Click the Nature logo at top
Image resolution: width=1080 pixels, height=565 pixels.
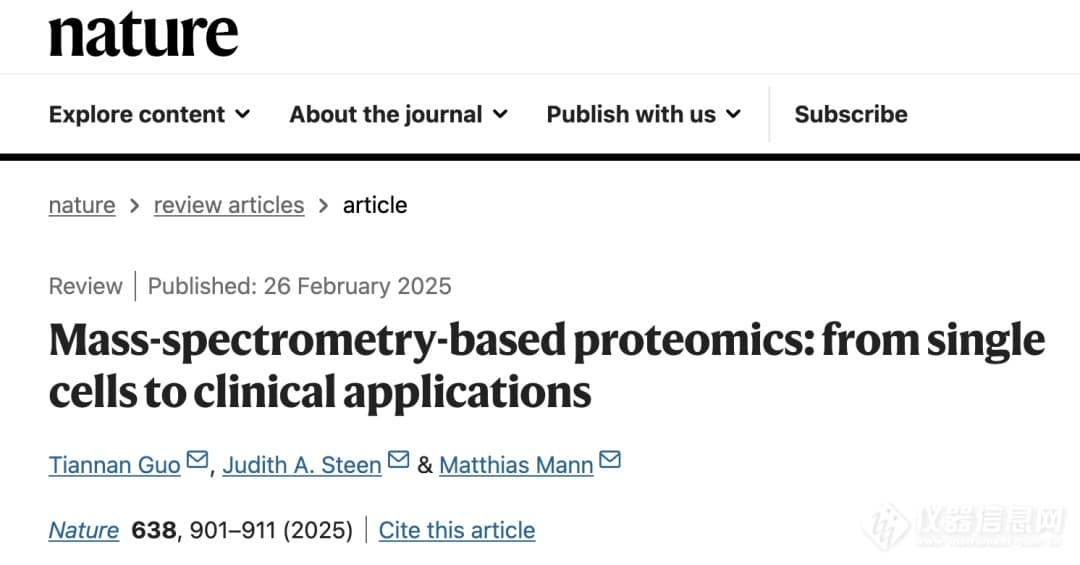pos(143,34)
